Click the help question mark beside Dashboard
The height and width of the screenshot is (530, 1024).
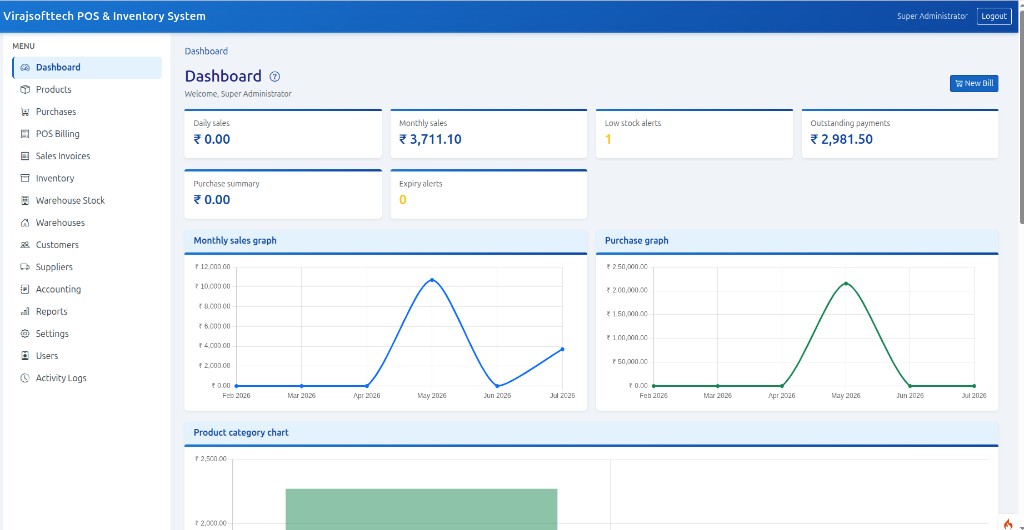275,76
